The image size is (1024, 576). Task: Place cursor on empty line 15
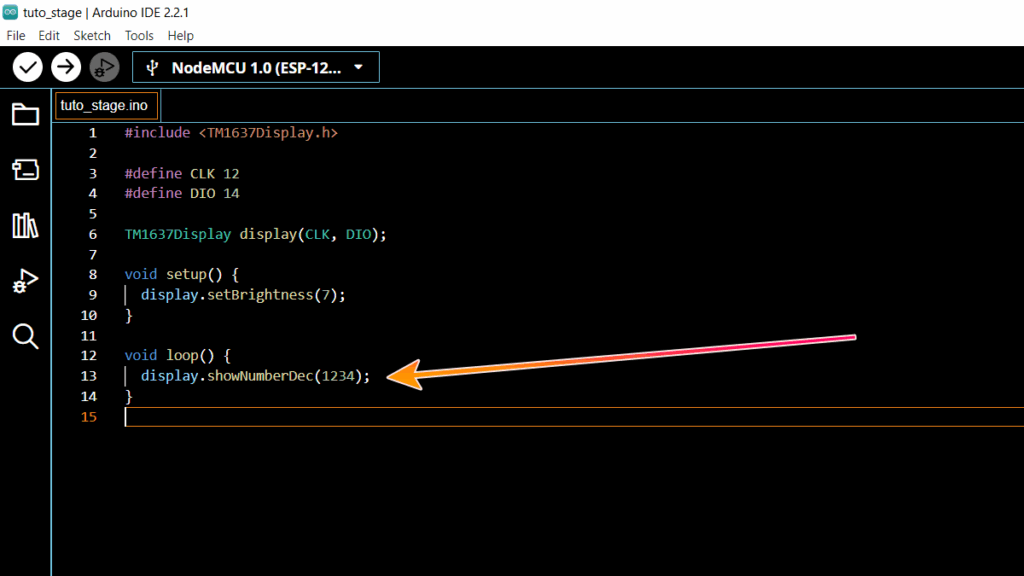575,417
